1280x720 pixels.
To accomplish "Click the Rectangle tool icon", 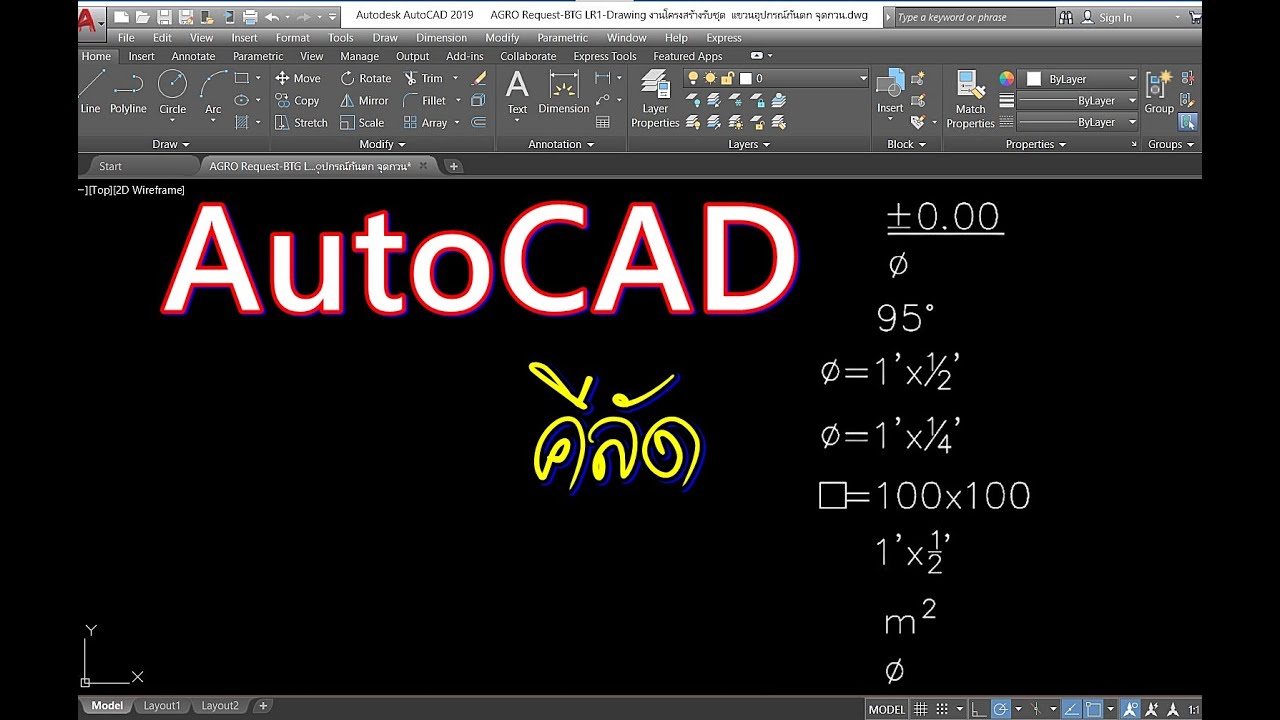I will [241, 78].
